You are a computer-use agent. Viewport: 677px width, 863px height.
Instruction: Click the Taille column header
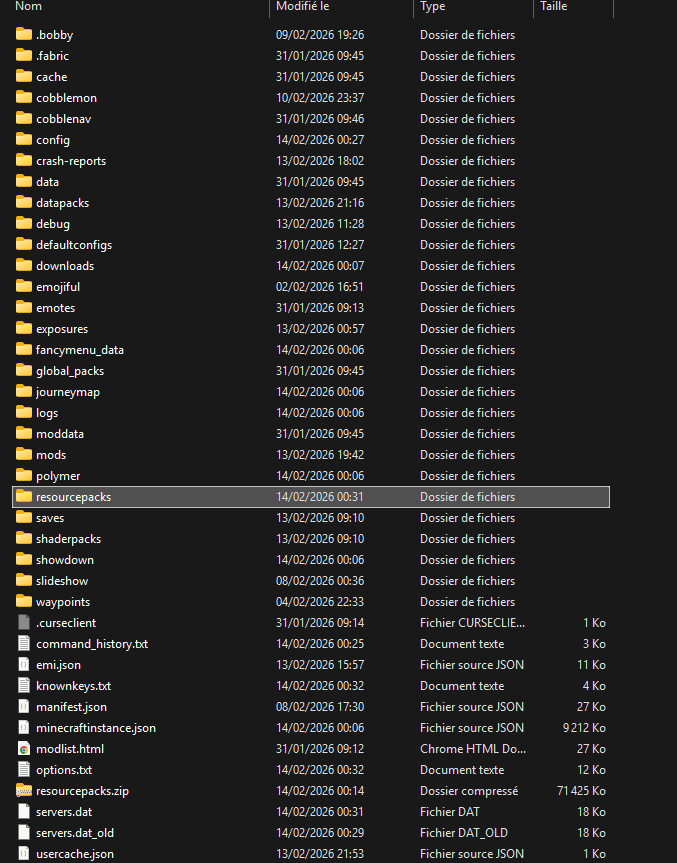(x=553, y=7)
